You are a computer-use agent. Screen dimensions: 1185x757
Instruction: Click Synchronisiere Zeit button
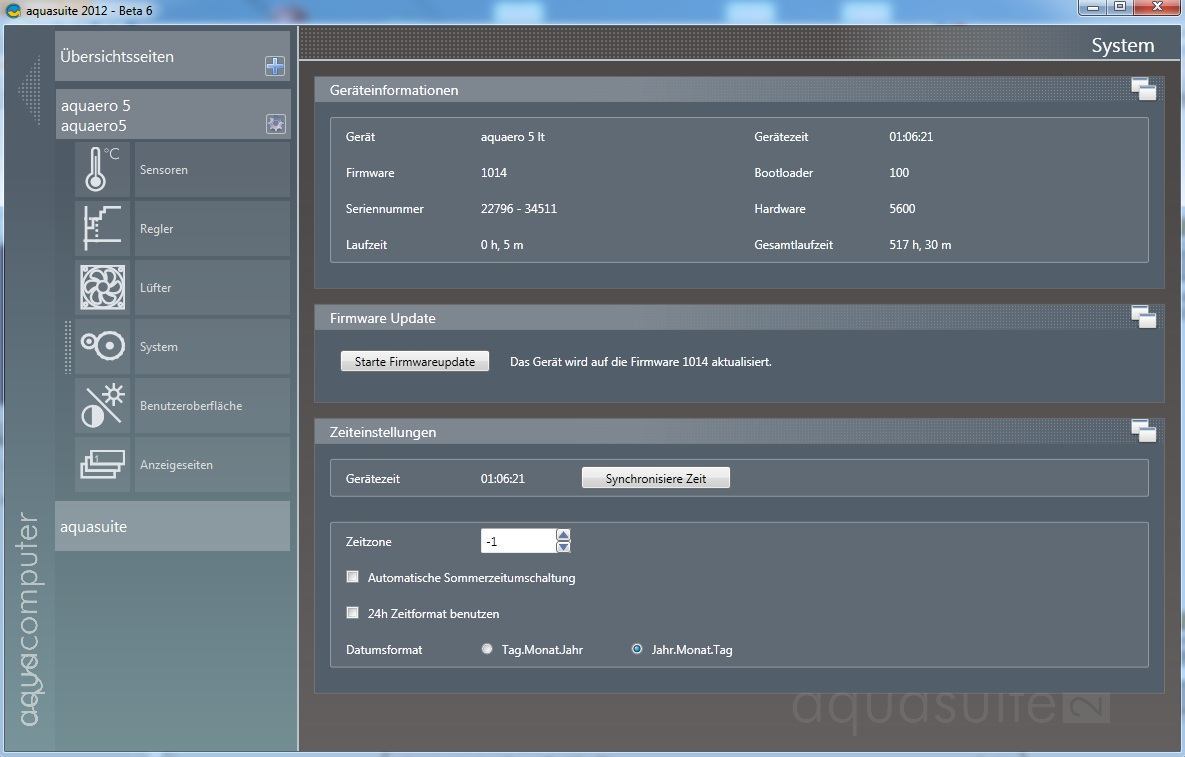[656, 478]
